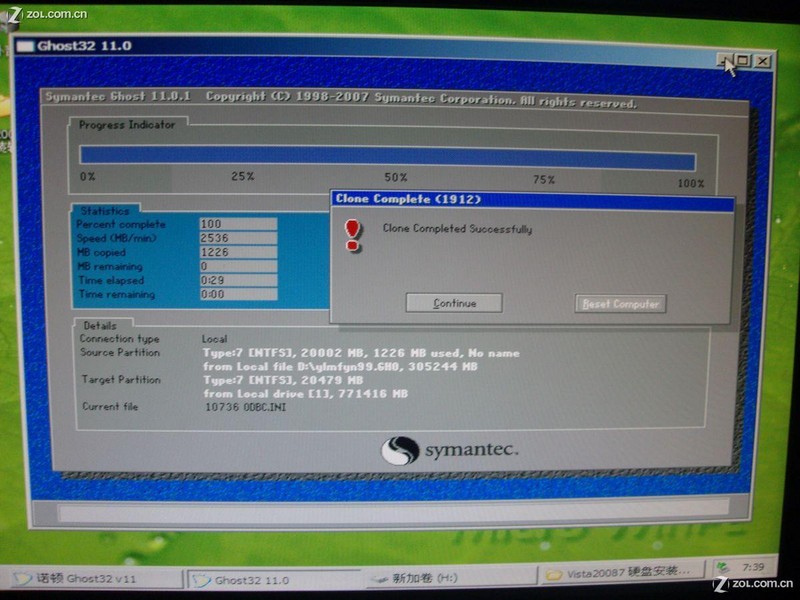This screenshot has height=600, width=800.
Task: Switch to Ghost32 11.0 taskbar item
Action: 274,580
